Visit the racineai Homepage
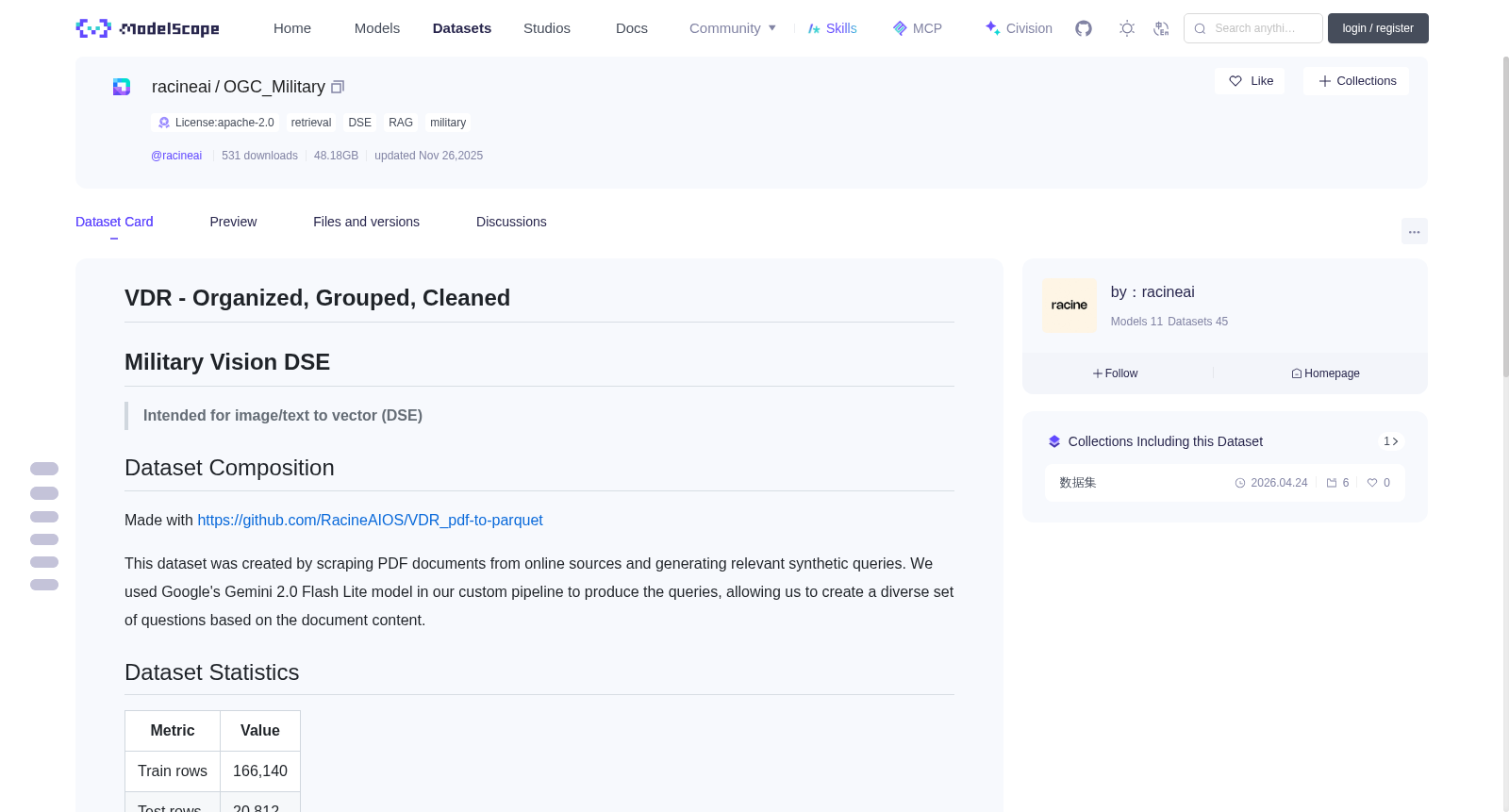Viewport: 1509px width, 812px height. pyautogui.click(x=1326, y=373)
